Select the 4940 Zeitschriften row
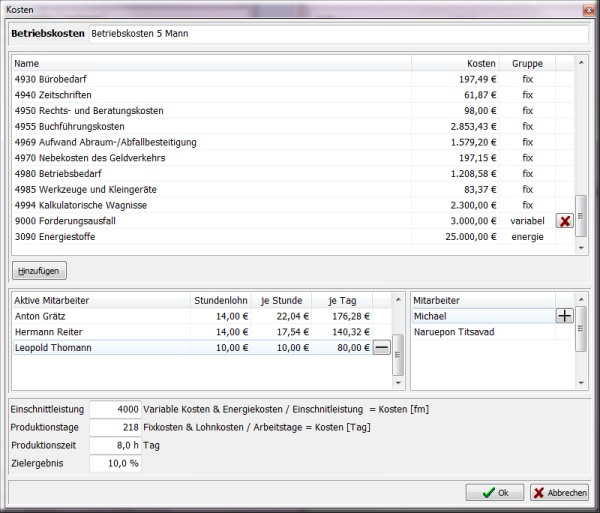Image resolution: width=600 pixels, height=513 pixels. pos(293,95)
